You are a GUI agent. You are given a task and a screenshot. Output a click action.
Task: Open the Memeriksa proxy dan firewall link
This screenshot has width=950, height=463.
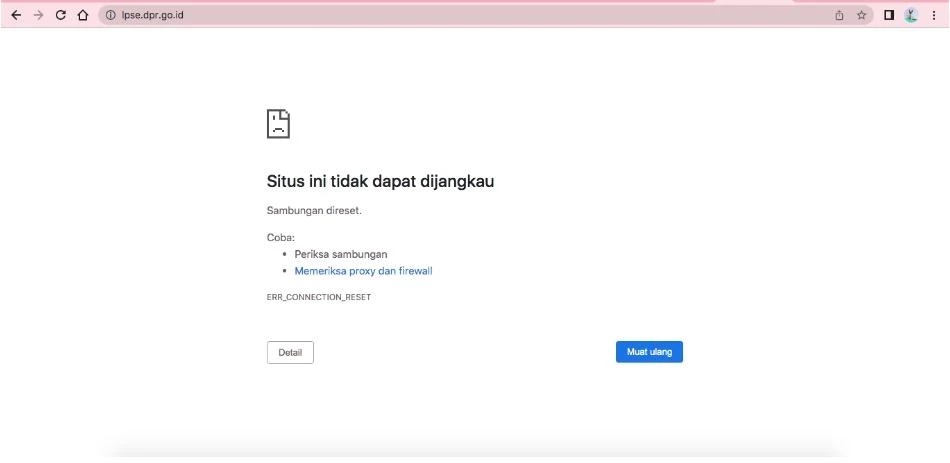364,271
